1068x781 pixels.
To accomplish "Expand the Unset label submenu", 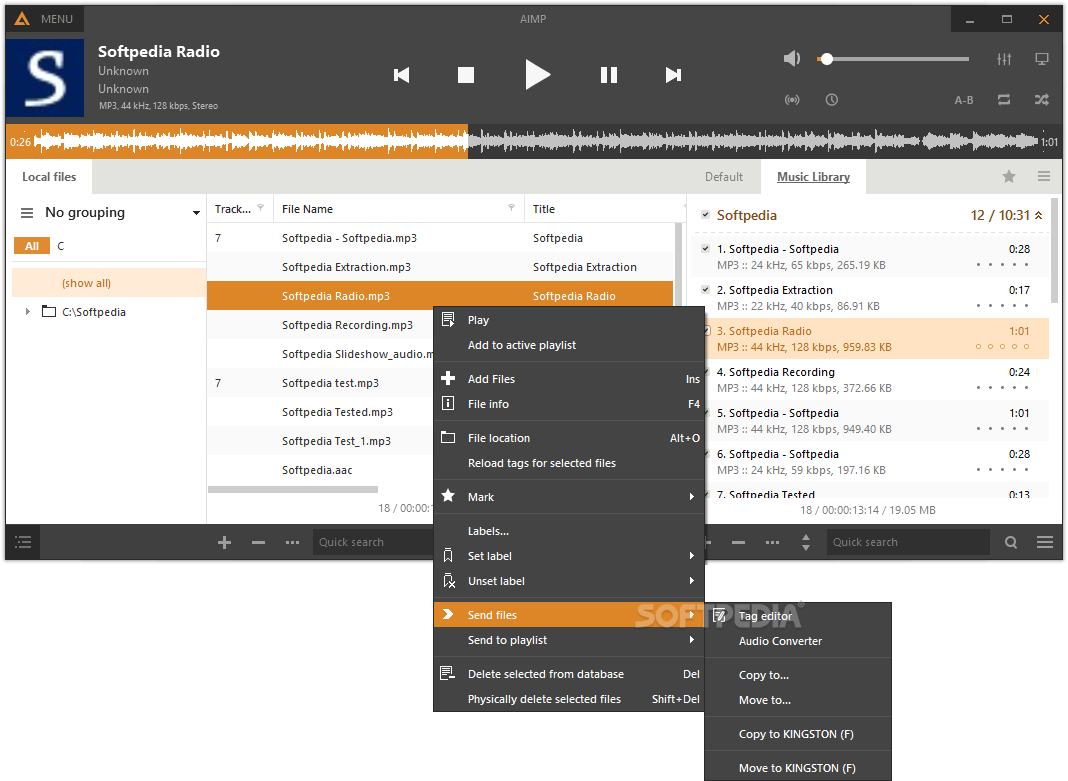I will 569,581.
